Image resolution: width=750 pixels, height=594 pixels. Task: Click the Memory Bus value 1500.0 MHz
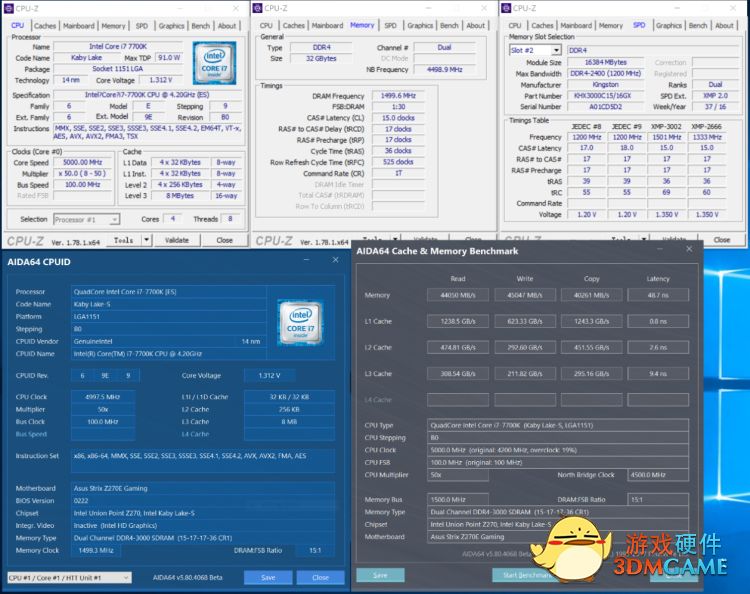pos(458,499)
